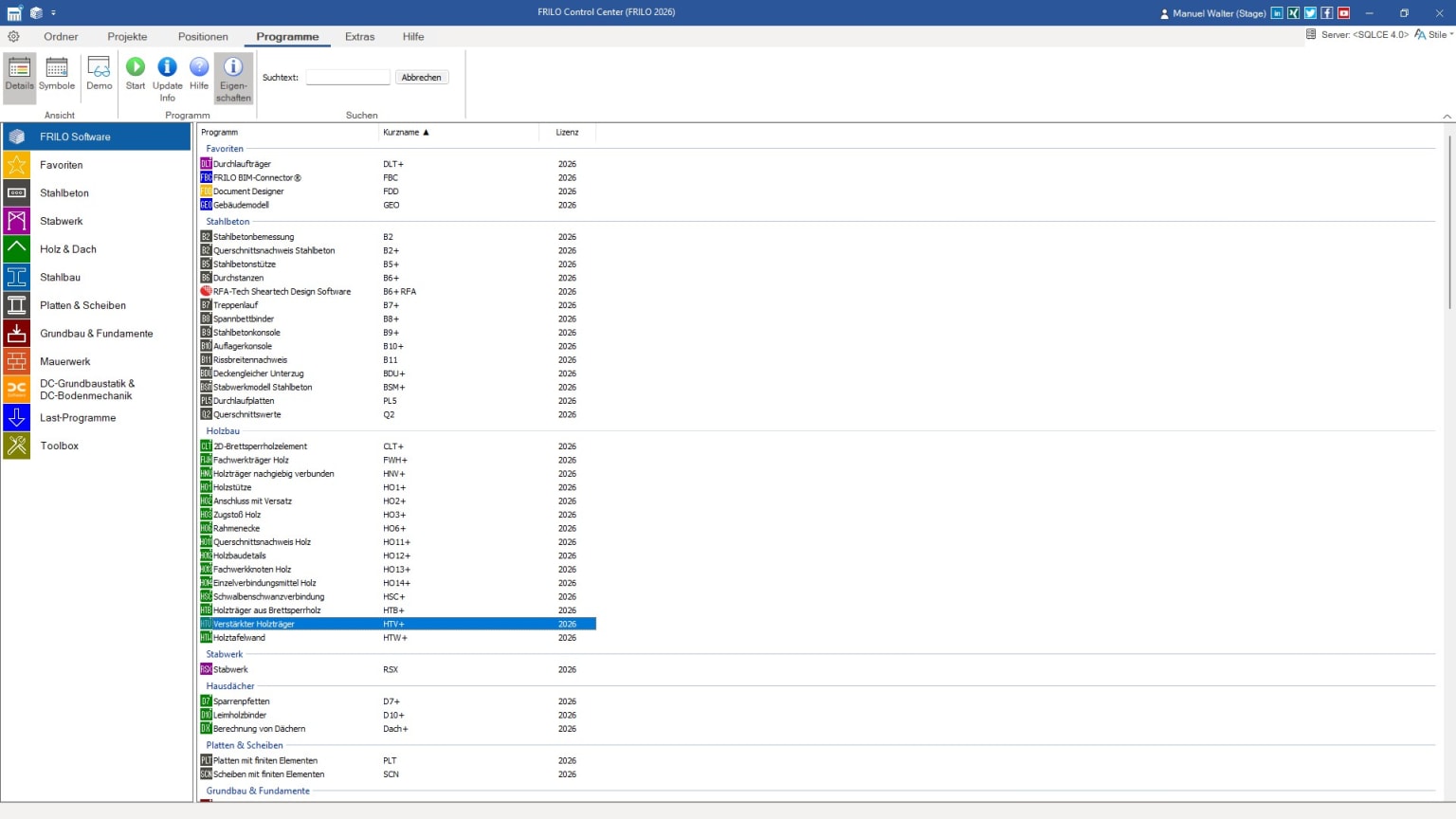Select Berechnung von Dächern row
This screenshot has height=819, width=1456.
click(x=397, y=729)
